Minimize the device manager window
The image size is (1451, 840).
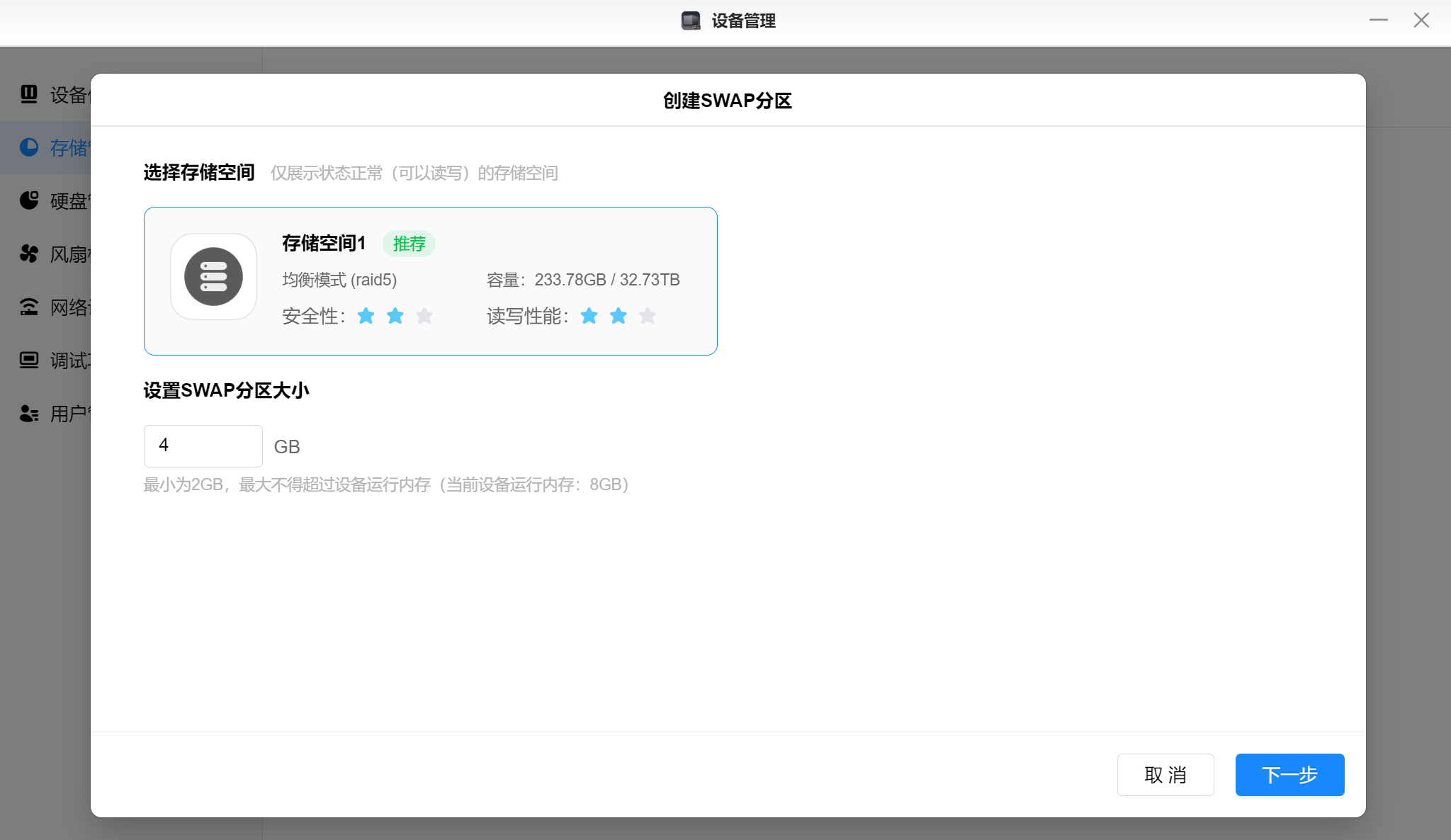coord(1378,21)
